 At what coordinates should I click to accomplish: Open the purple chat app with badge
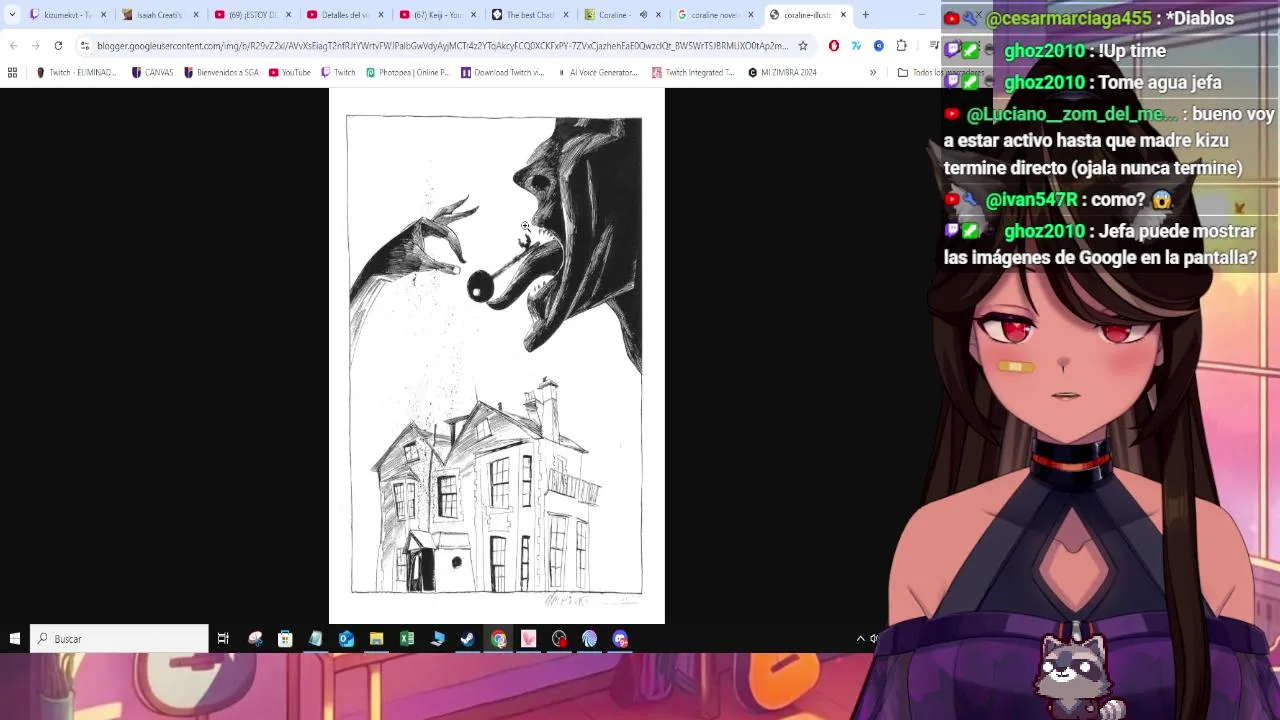[620, 639]
